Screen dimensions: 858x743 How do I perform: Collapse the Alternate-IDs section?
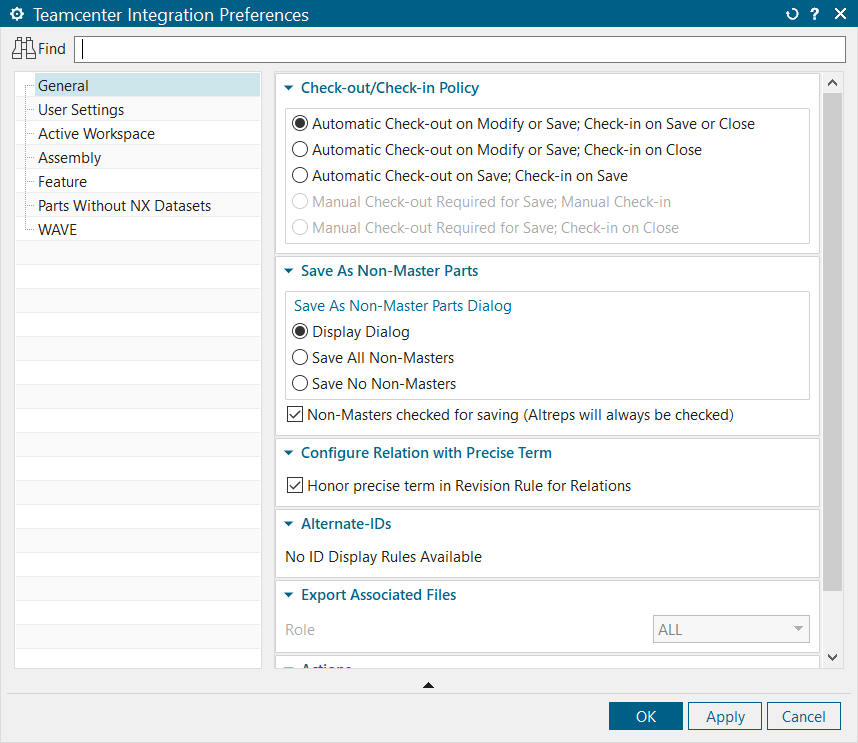(x=289, y=524)
